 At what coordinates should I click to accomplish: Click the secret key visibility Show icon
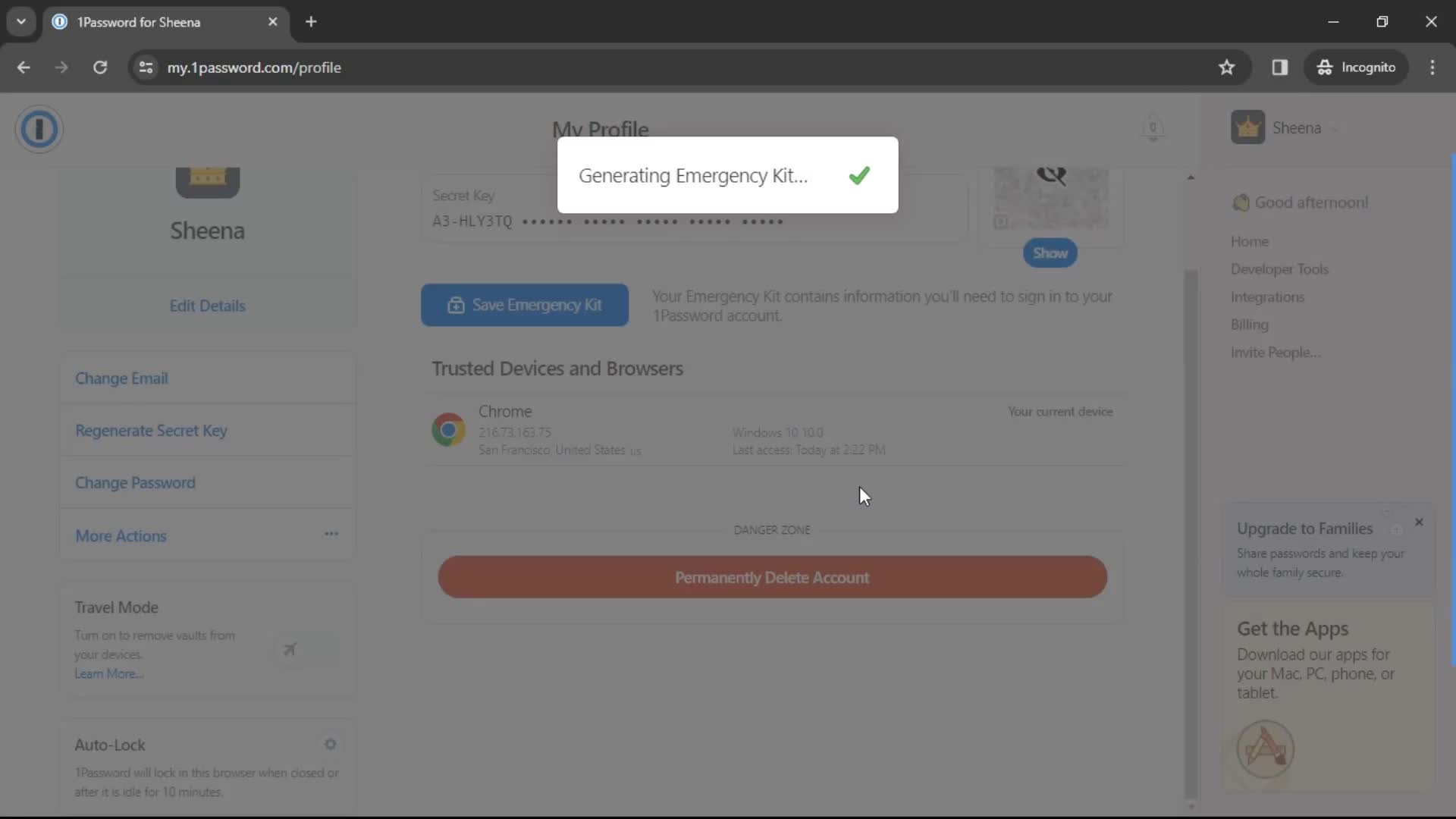1051,253
